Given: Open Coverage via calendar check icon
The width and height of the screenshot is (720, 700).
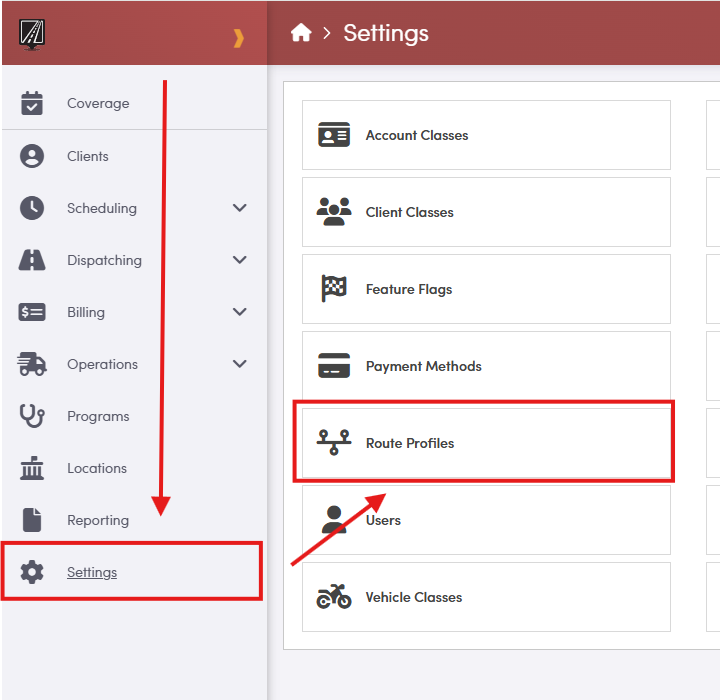Looking at the screenshot, I should tap(32, 103).
